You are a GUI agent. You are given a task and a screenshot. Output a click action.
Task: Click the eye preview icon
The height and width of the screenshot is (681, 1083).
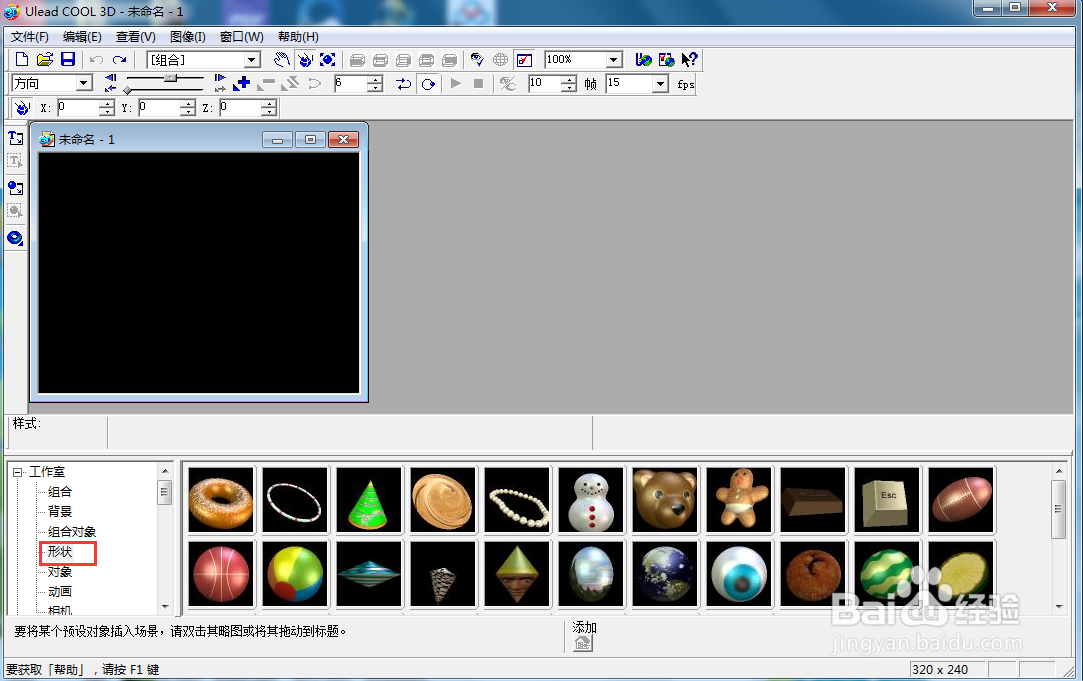(x=477, y=60)
